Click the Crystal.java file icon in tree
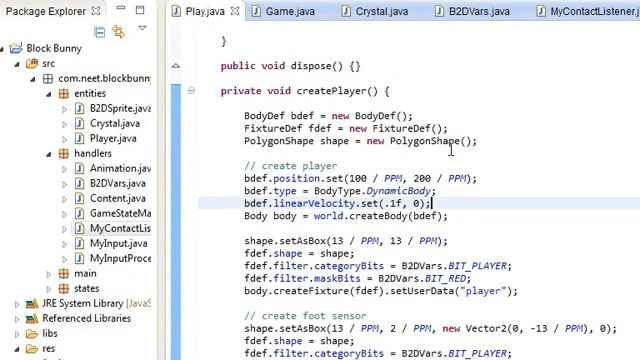Screen dimensions: 640x360 80,123
